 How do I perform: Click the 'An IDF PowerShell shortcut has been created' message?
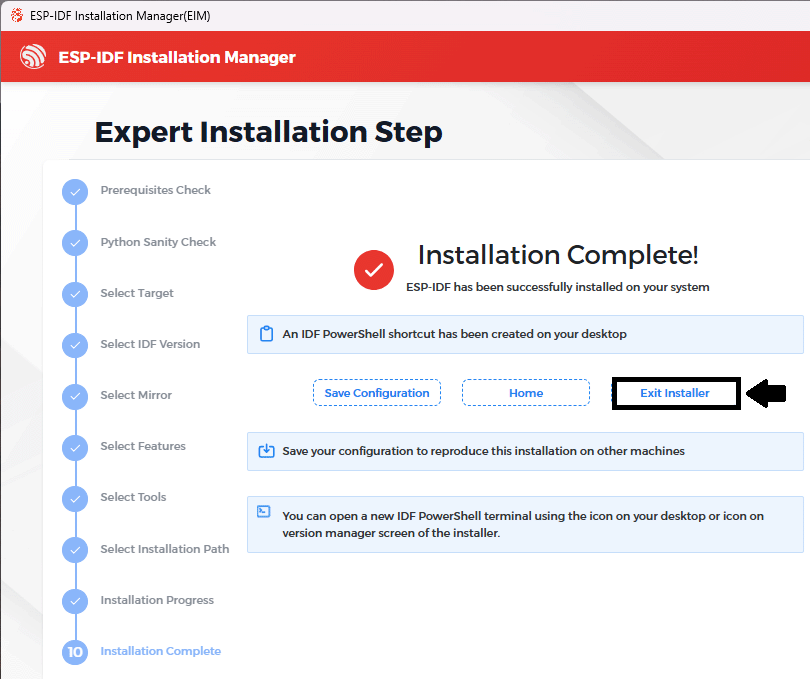pyautogui.click(x=455, y=334)
